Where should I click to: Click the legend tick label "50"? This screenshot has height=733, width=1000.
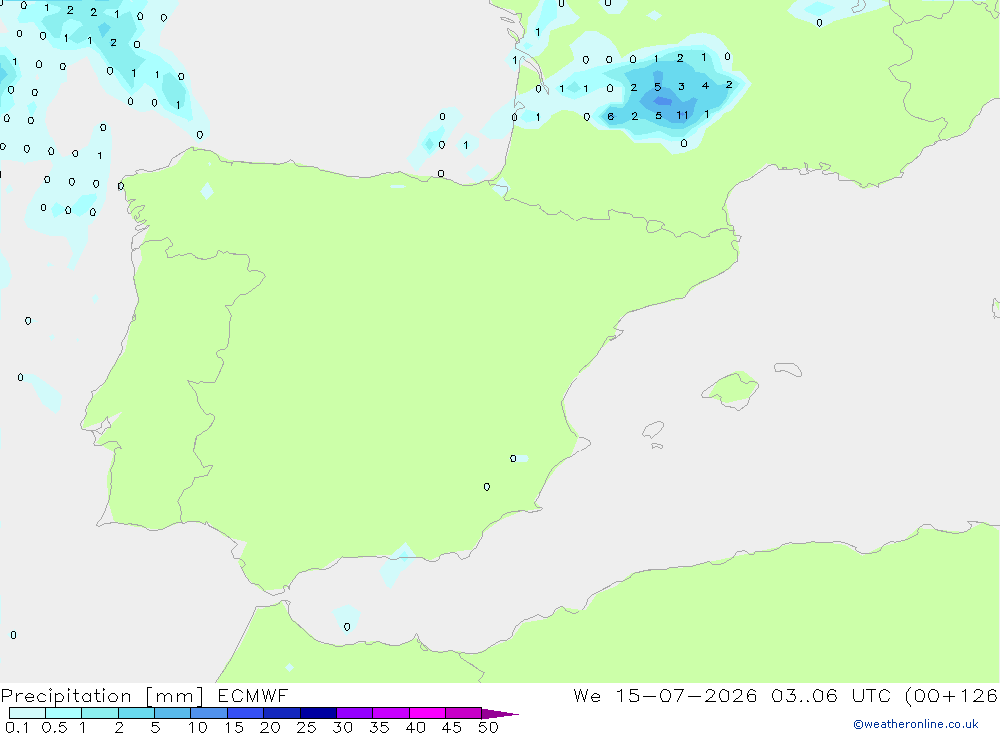click(x=489, y=727)
